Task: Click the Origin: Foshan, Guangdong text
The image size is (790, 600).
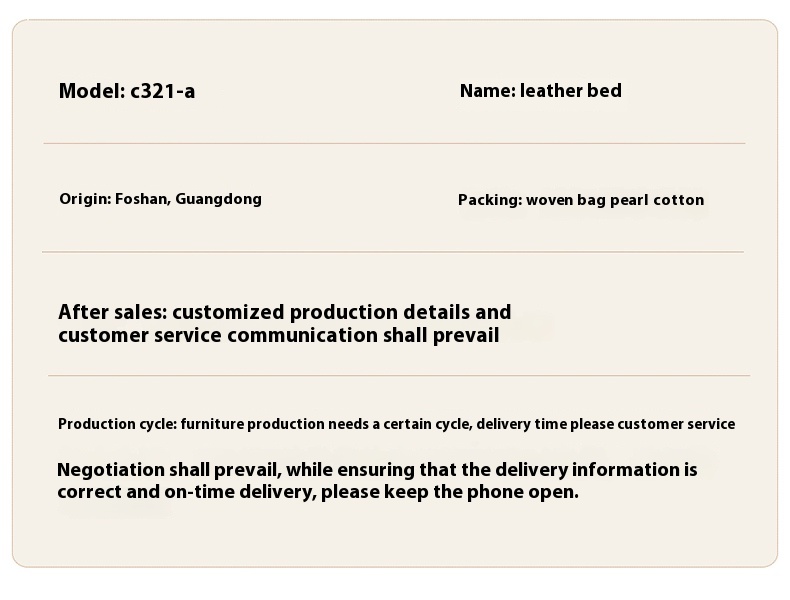Action: (160, 199)
